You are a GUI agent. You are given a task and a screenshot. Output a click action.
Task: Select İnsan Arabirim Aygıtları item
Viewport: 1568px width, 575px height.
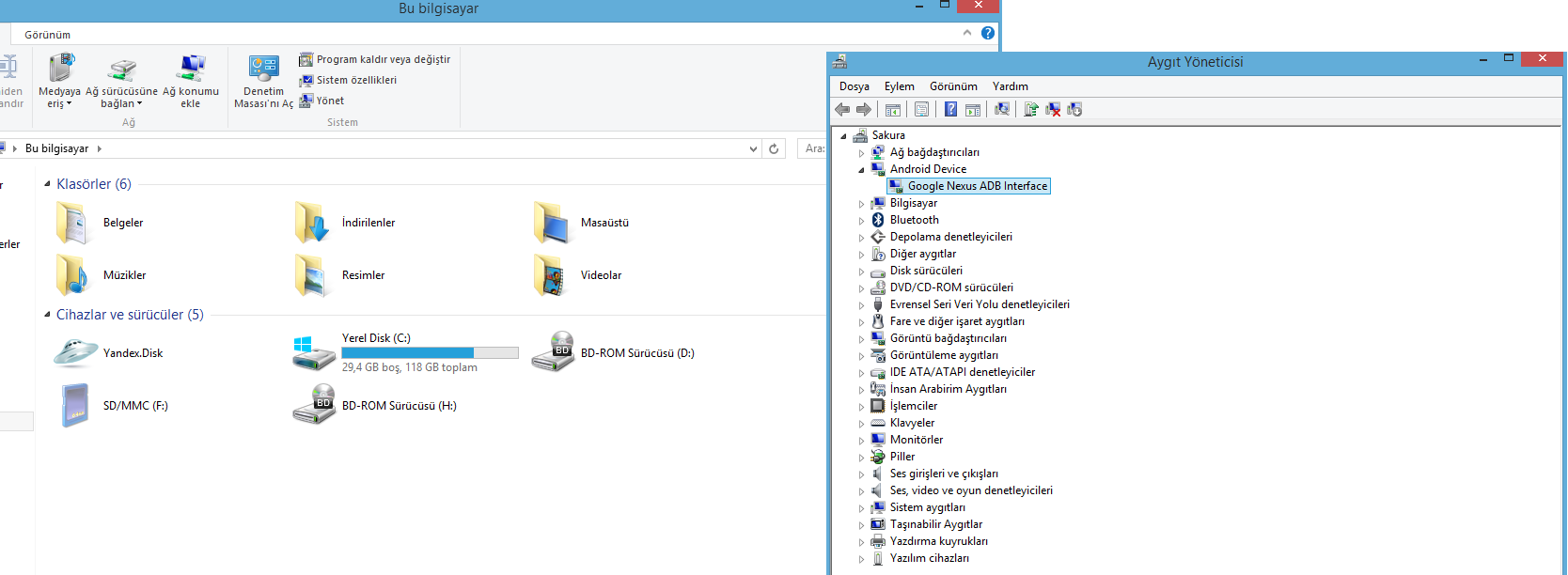pos(949,389)
